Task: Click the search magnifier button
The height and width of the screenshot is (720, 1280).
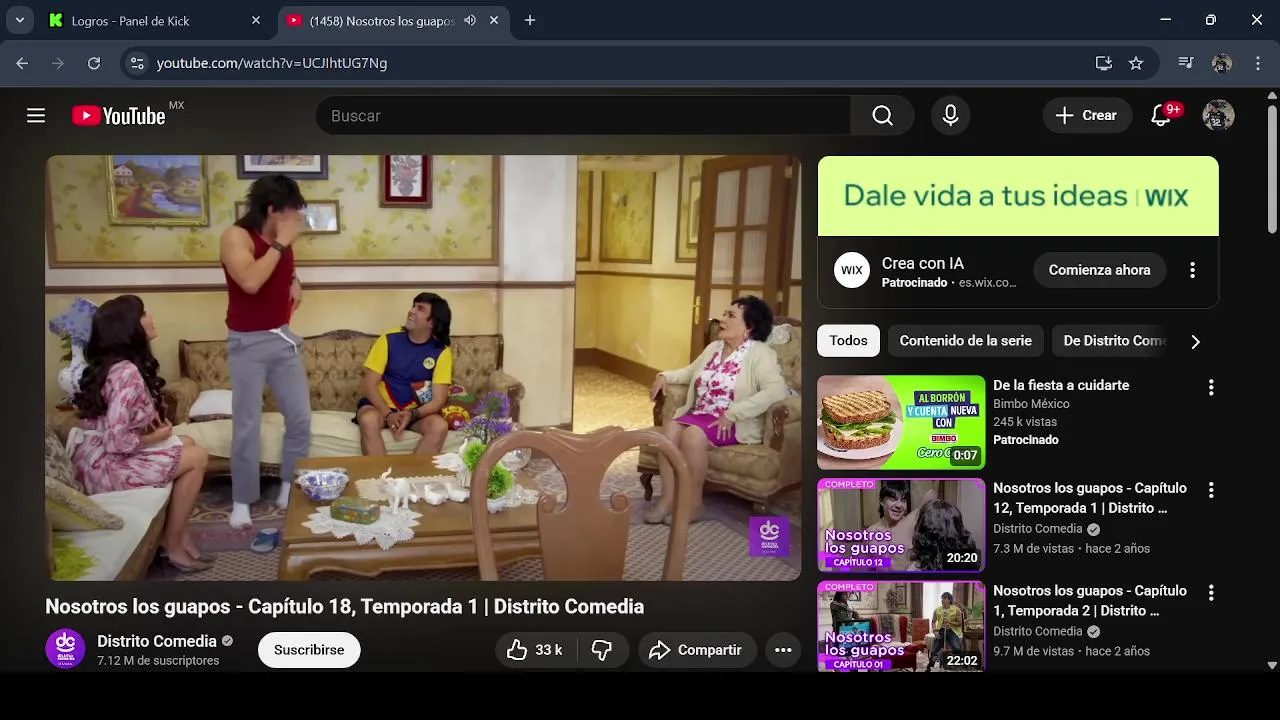Action: [882, 116]
